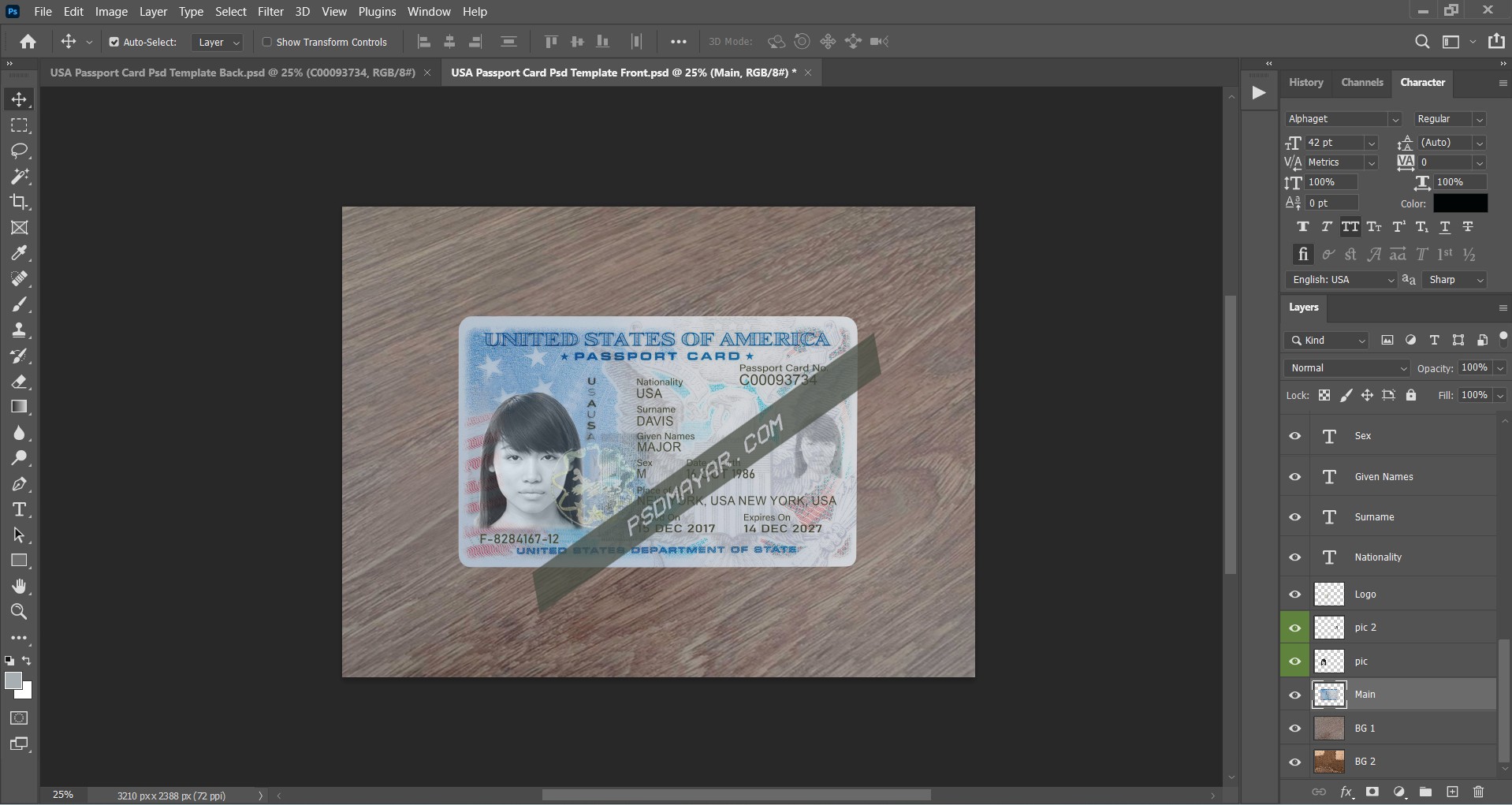1512x805 pixels.
Task: Select the Clone Stamp tool
Action: [20, 330]
